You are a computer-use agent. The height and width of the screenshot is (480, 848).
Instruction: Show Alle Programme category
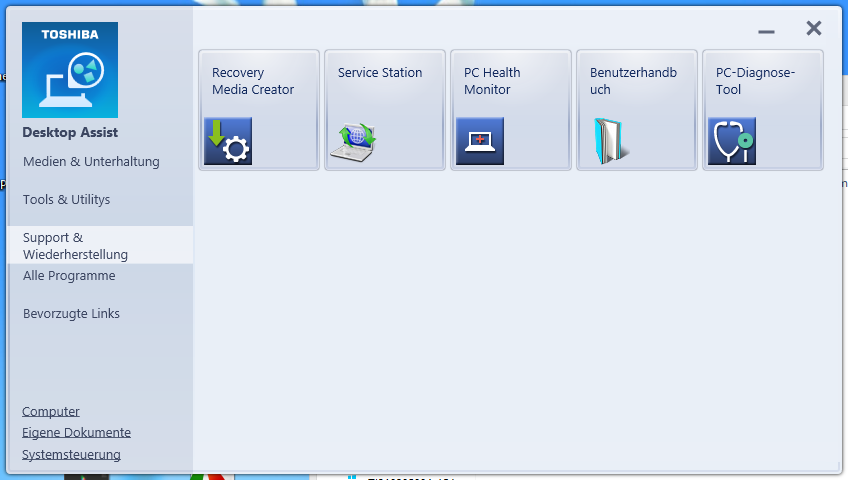69,276
